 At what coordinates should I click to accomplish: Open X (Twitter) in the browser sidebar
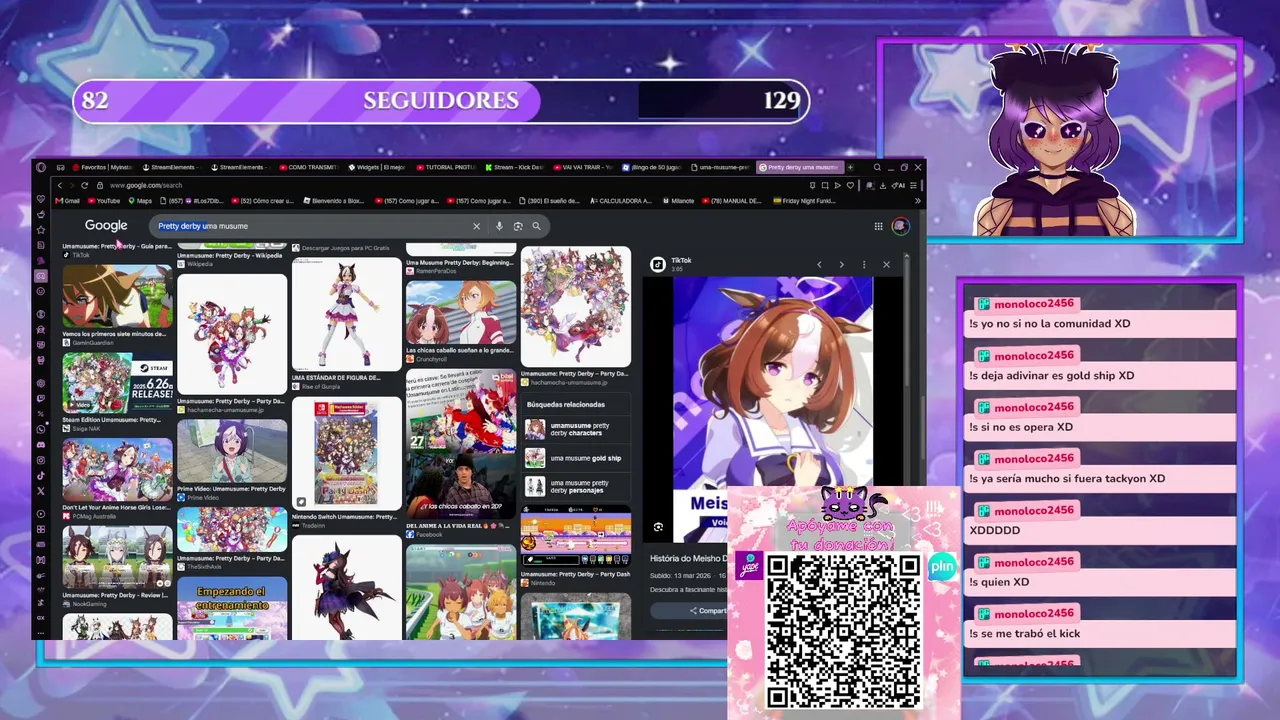(41, 491)
